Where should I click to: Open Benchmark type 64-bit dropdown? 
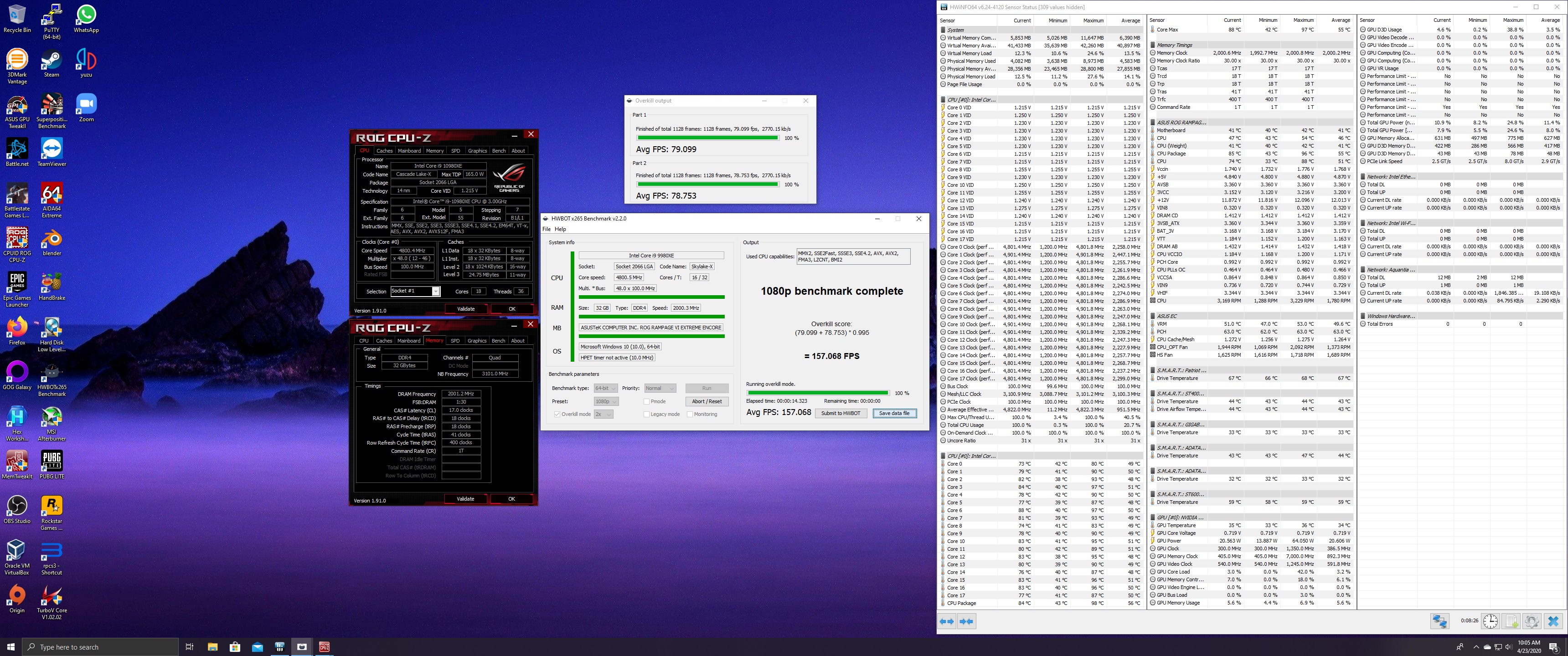coord(606,388)
